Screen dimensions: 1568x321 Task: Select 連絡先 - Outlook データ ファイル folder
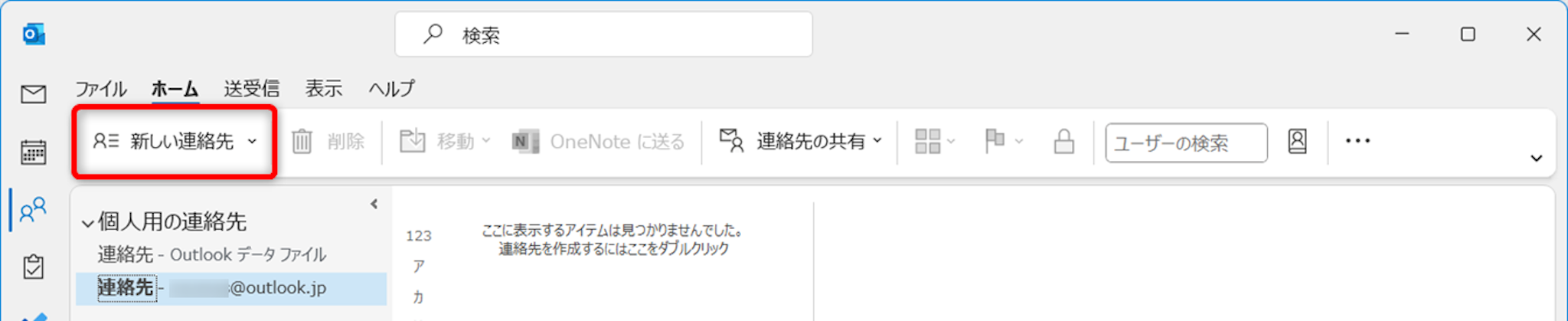(x=212, y=254)
